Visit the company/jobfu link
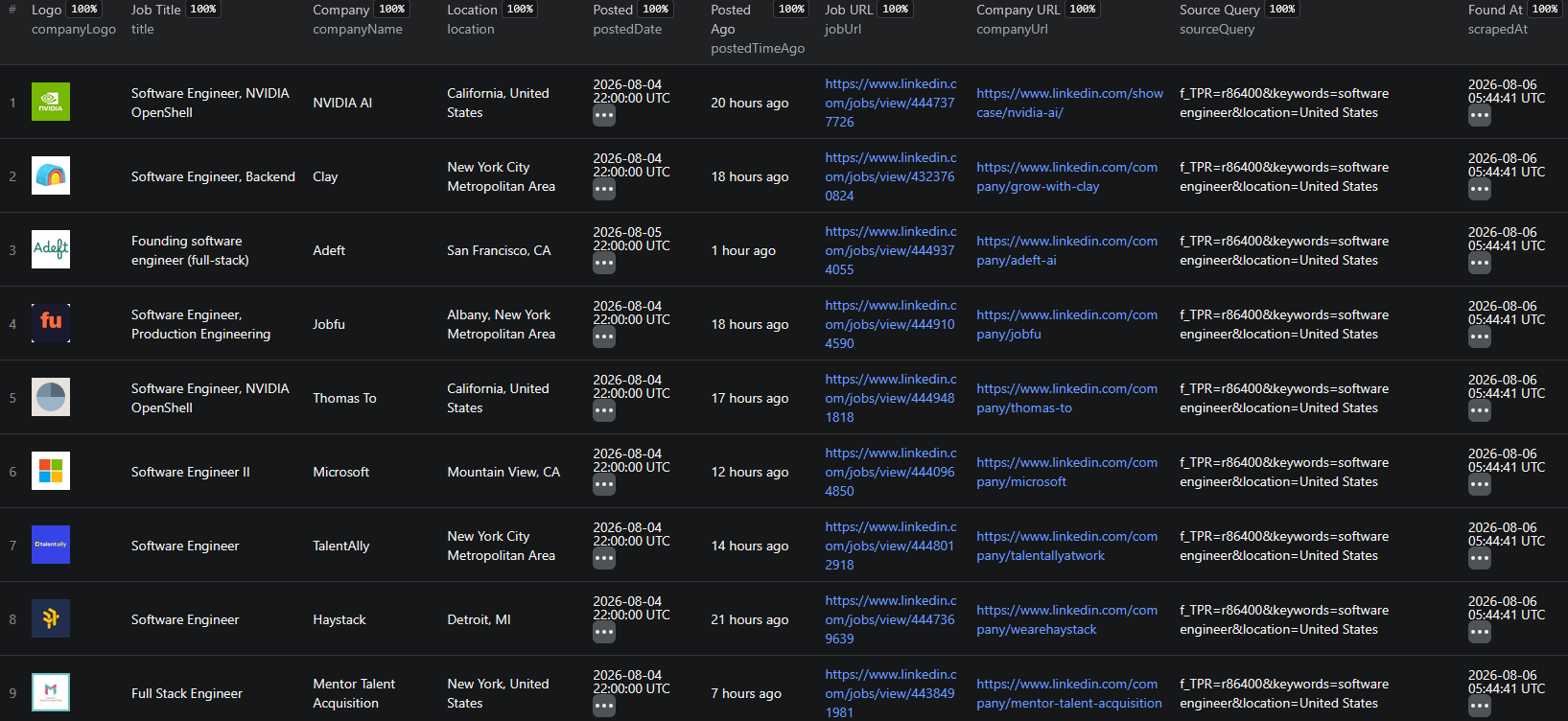Viewport: 1568px width, 721px height. coord(1066,324)
